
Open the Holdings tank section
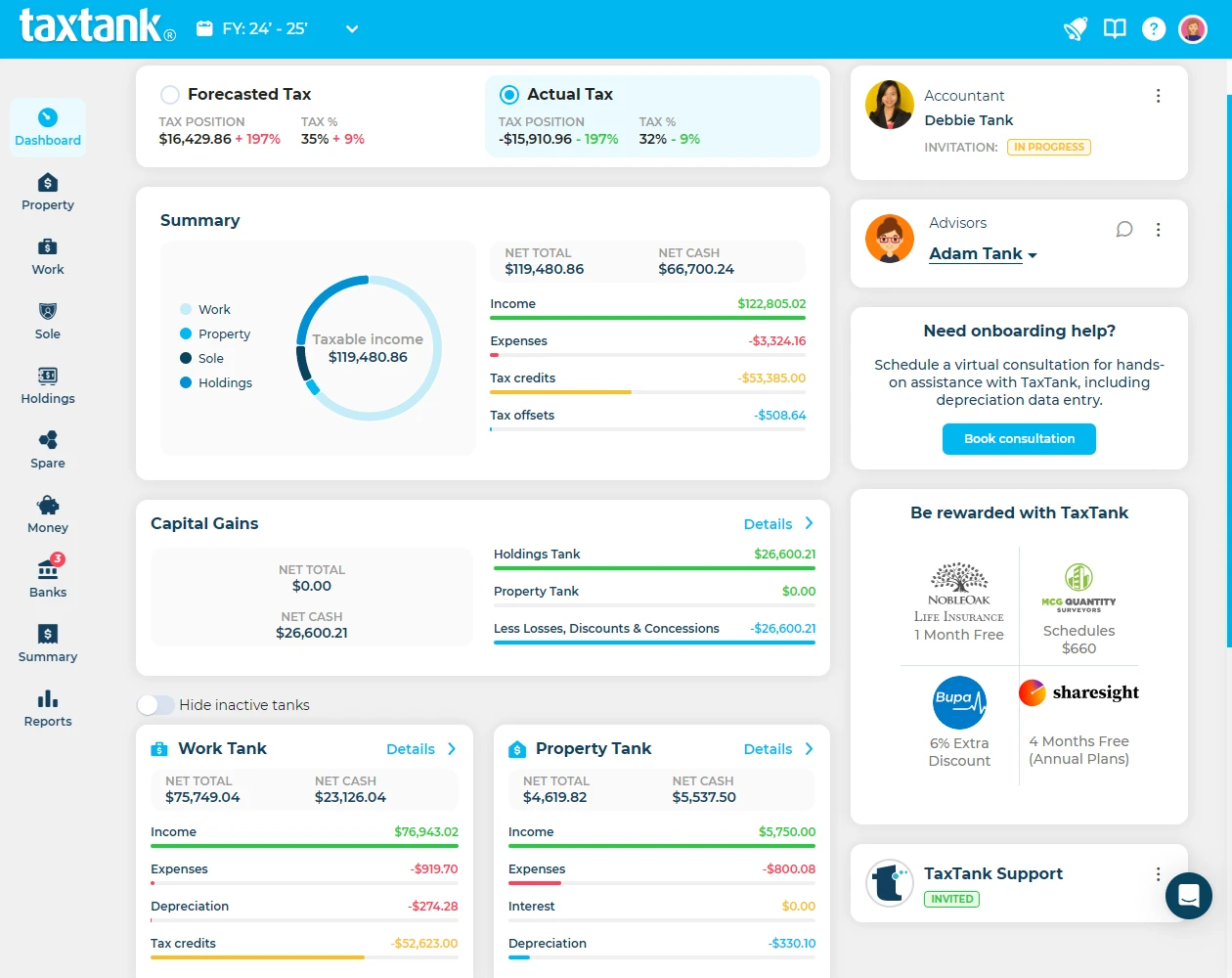[x=47, y=385]
